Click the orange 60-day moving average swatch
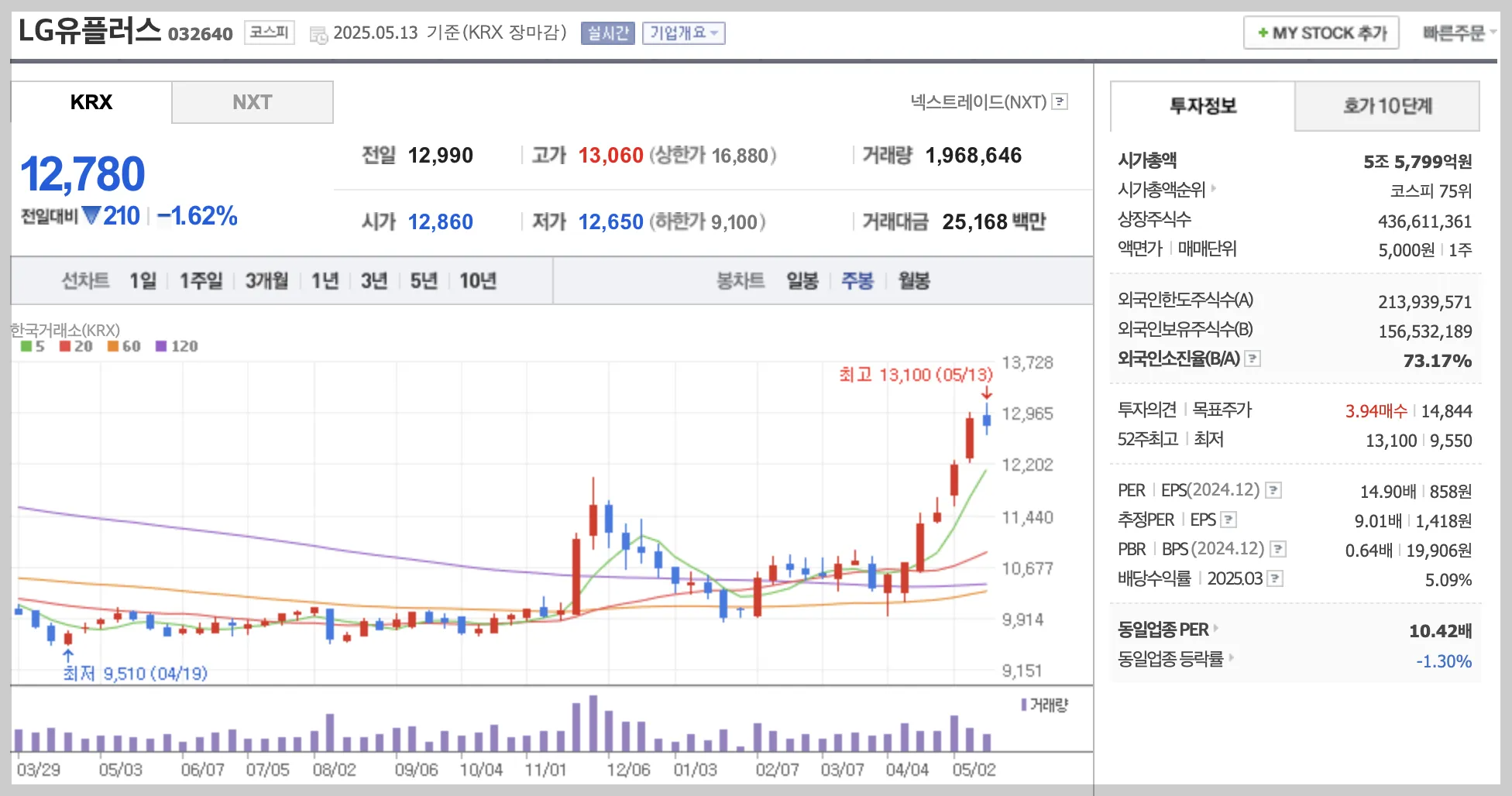Screen dimensions: 1512x796 113,346
